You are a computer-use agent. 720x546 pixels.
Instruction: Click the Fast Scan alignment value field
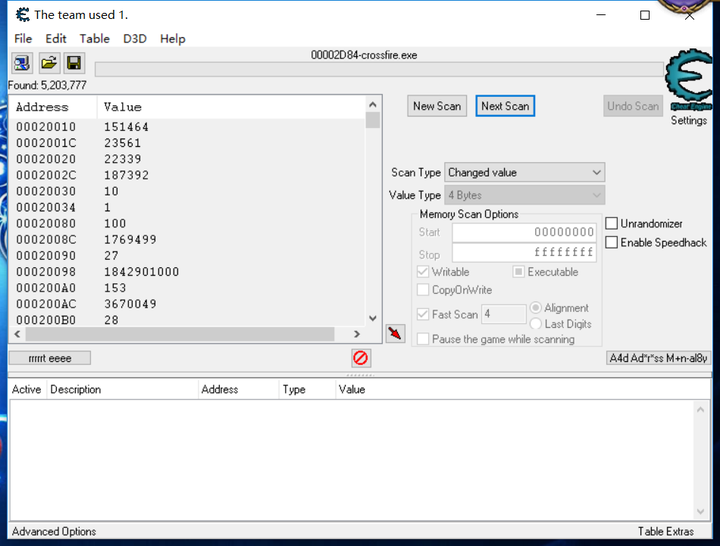tap(503, 314)
